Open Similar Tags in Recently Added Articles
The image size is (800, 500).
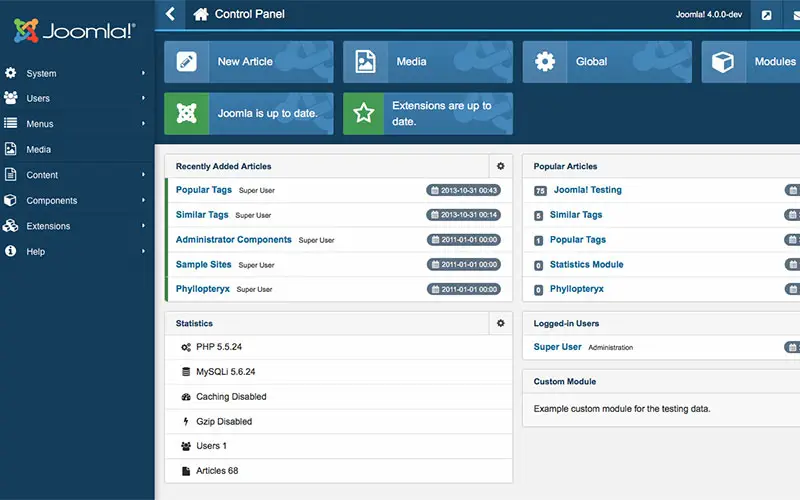click(x=202, y=215)
